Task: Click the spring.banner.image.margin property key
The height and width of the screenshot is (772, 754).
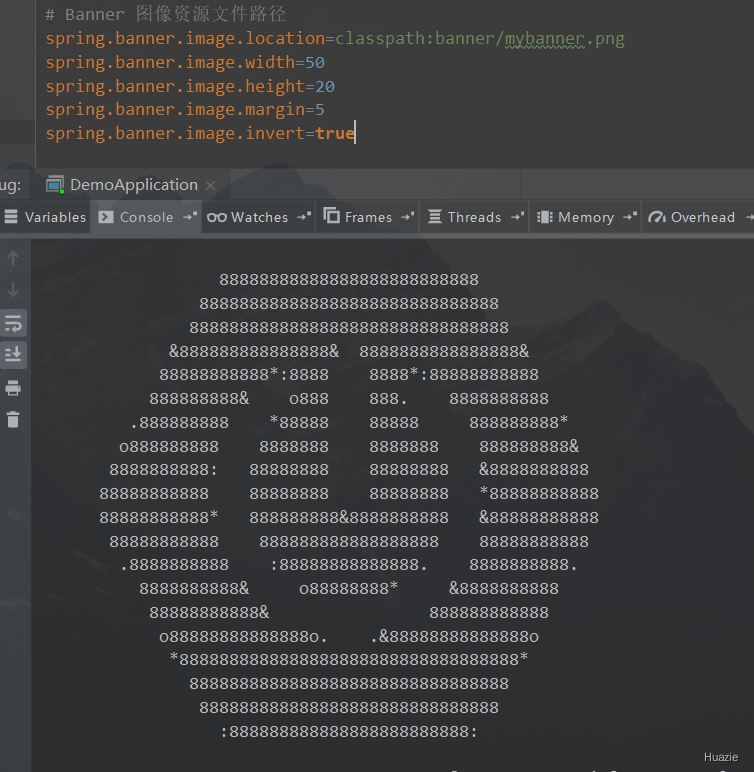Action: click(175, 109)
